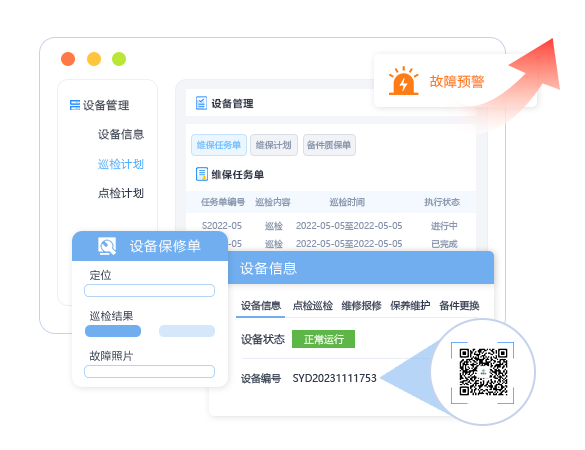Click the document icon beside 维保任务单 heading
585x450 pixels.
coord(201,174)
